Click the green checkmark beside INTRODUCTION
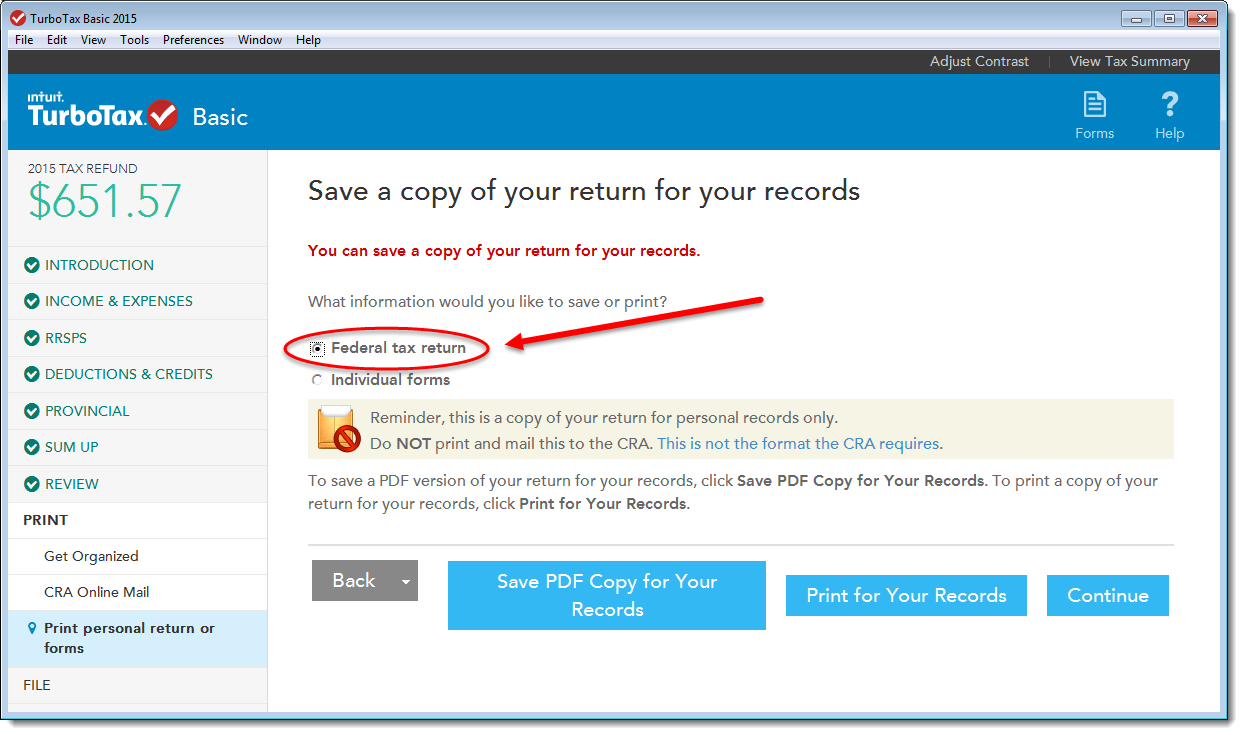Image resolution: width=1243 pixels, height=735 pixels. pyautogui.click(x=32, y=265)
